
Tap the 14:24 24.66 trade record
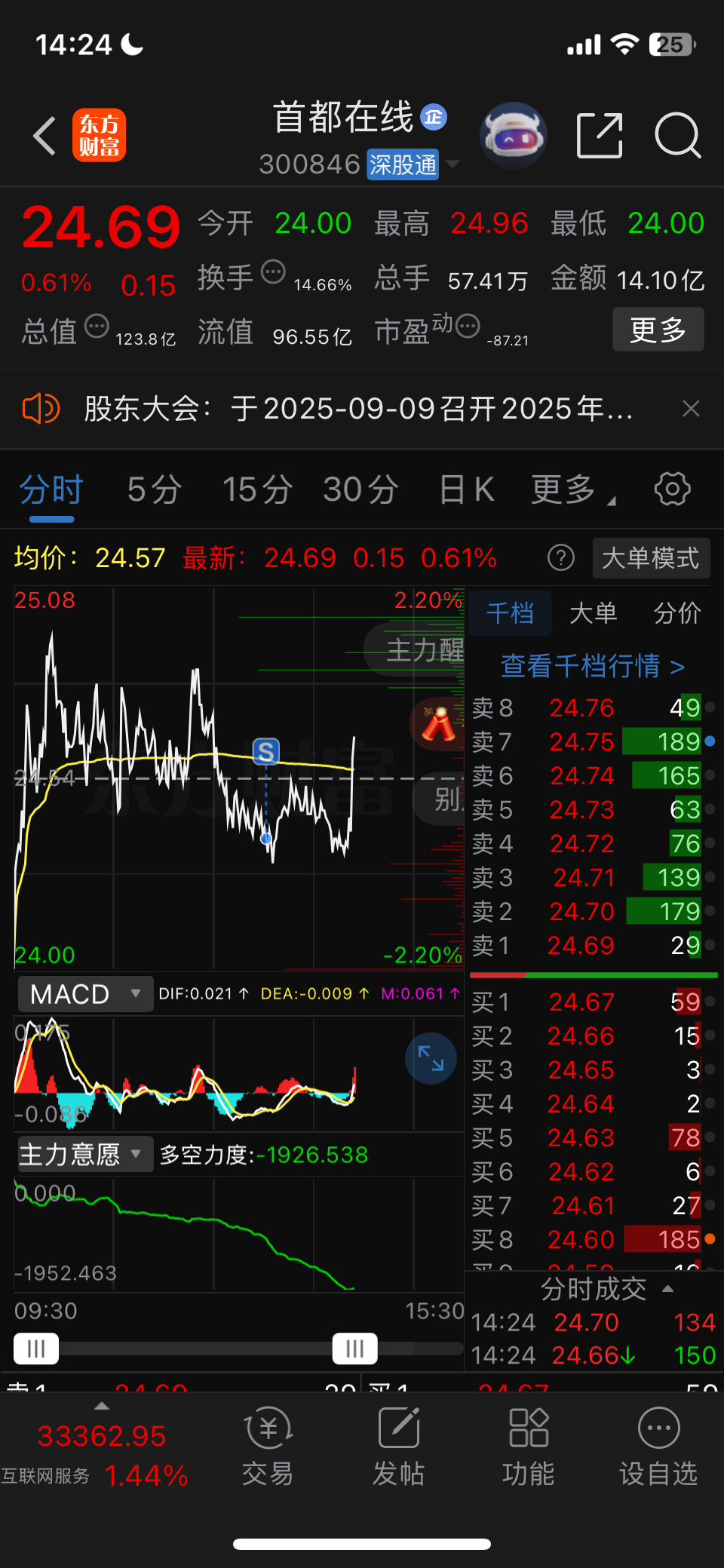click(593, 1355)
